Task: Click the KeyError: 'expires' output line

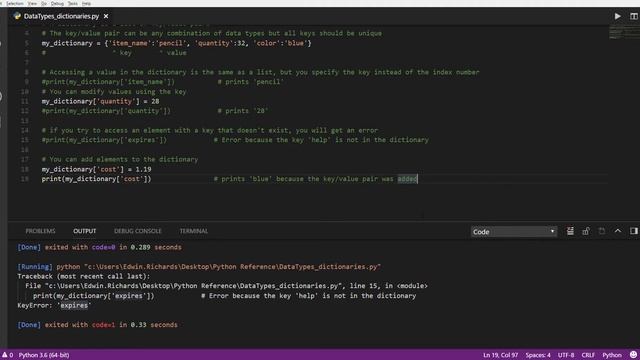Action: point(54,305)
